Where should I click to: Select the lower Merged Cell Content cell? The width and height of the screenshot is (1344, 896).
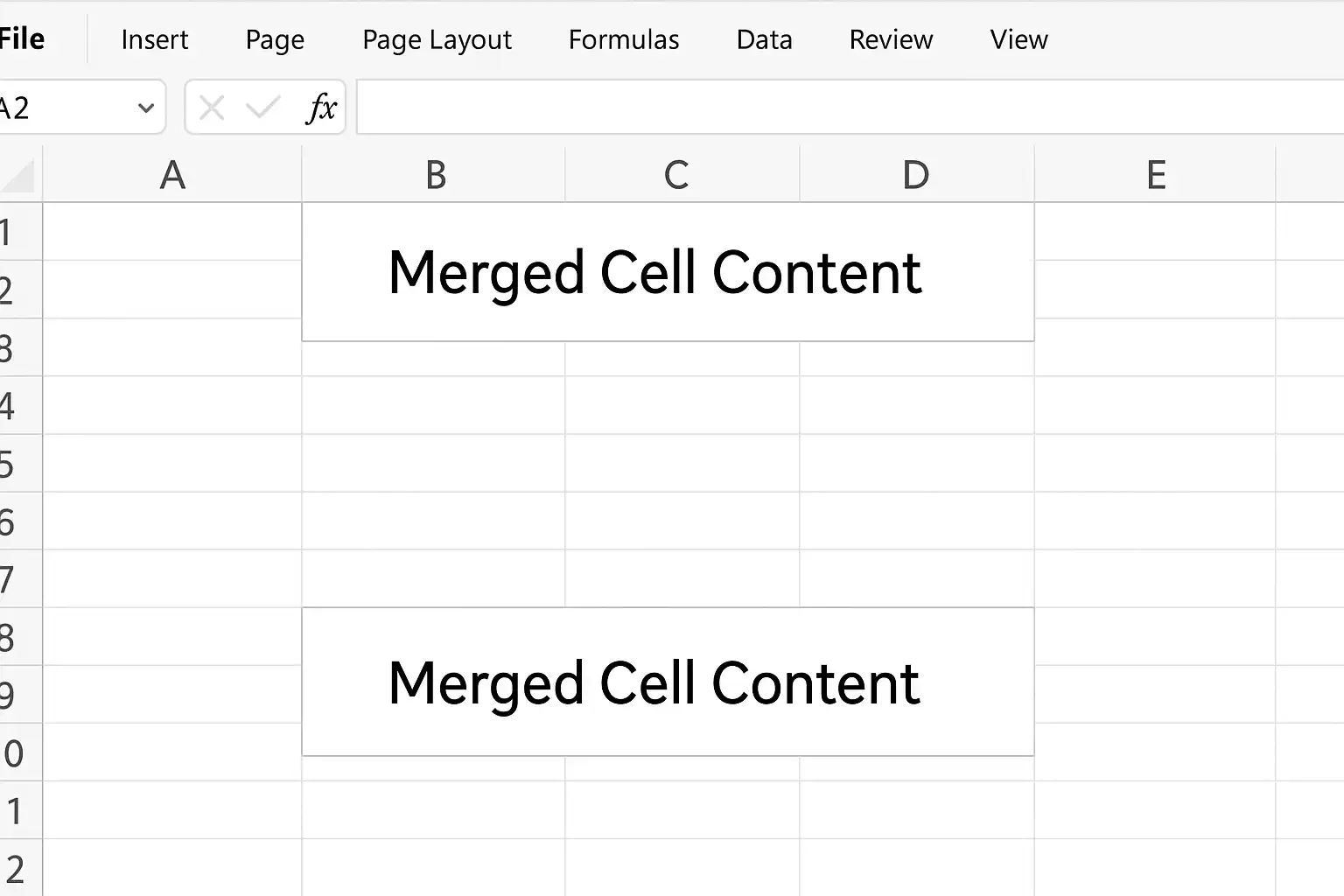point(668,682)
